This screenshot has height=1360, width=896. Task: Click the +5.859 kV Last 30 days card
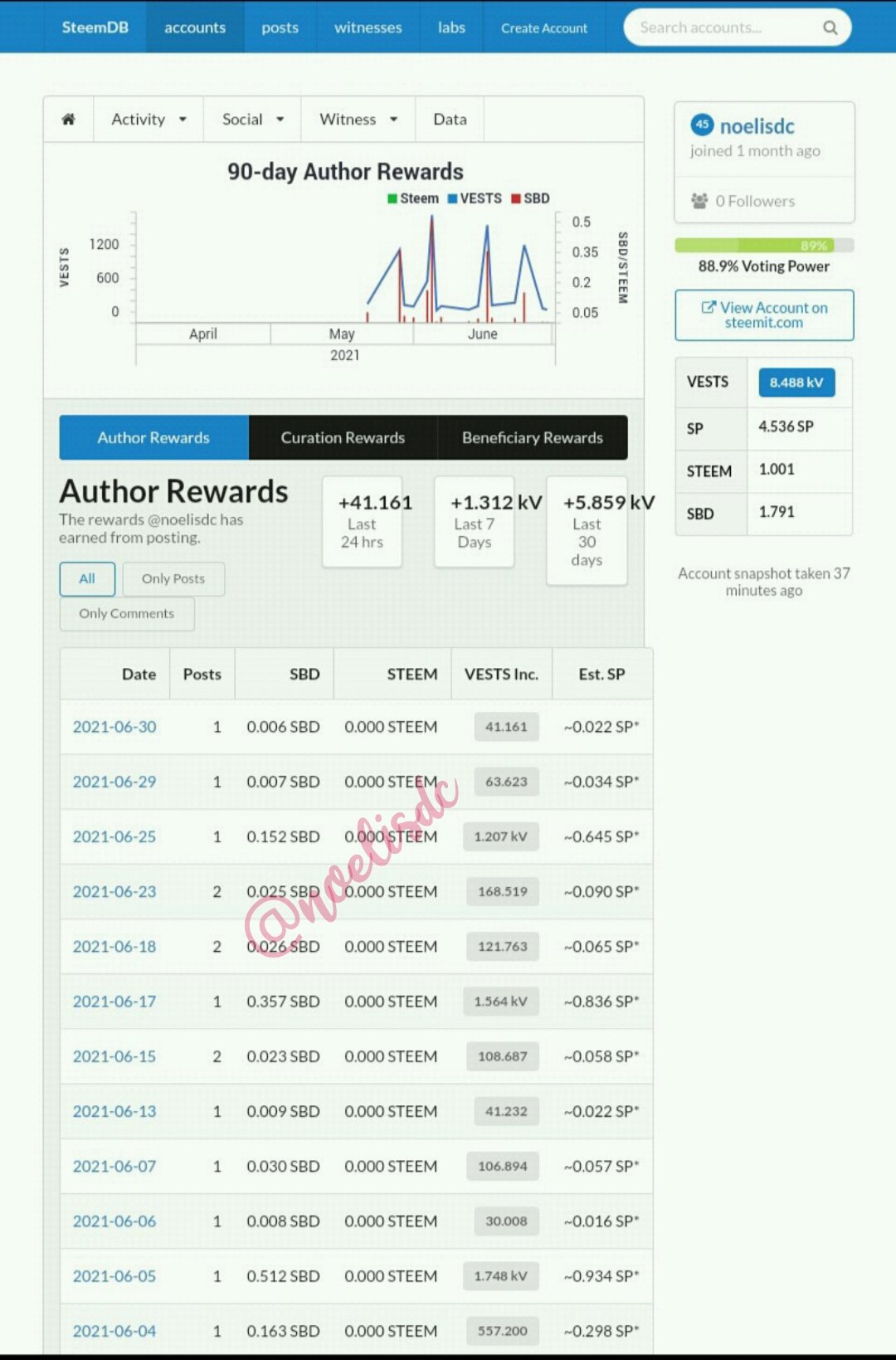[587, 531]
